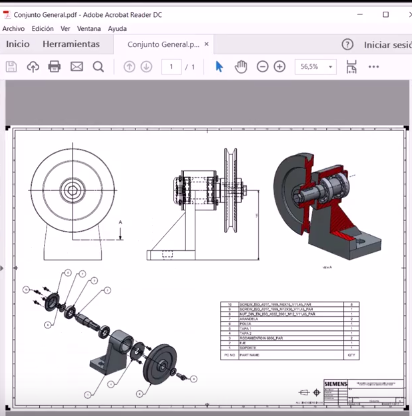This screenshot has height=416, width=412.
Task: Select the arrow selection tool
Action: tap(219, 67)
